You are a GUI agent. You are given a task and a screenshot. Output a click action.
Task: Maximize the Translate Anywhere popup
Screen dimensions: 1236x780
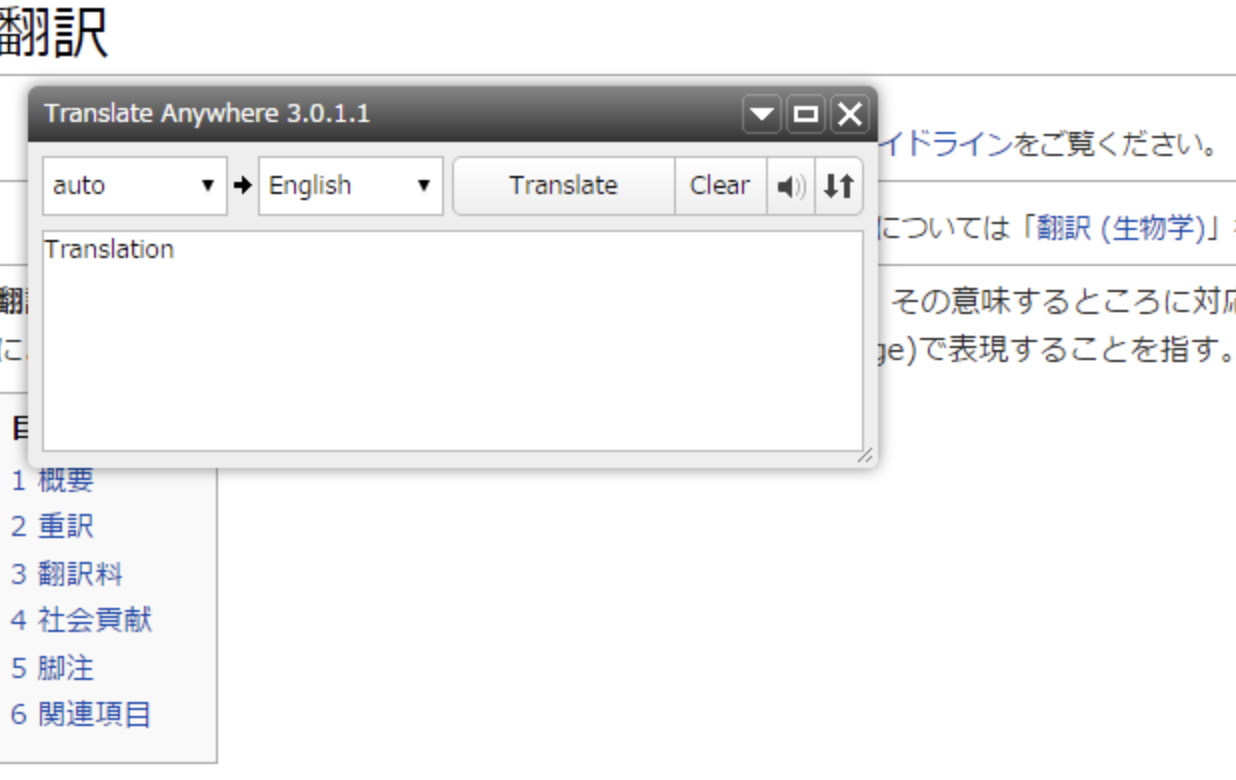pyautogui.click(x=805, y=114)
